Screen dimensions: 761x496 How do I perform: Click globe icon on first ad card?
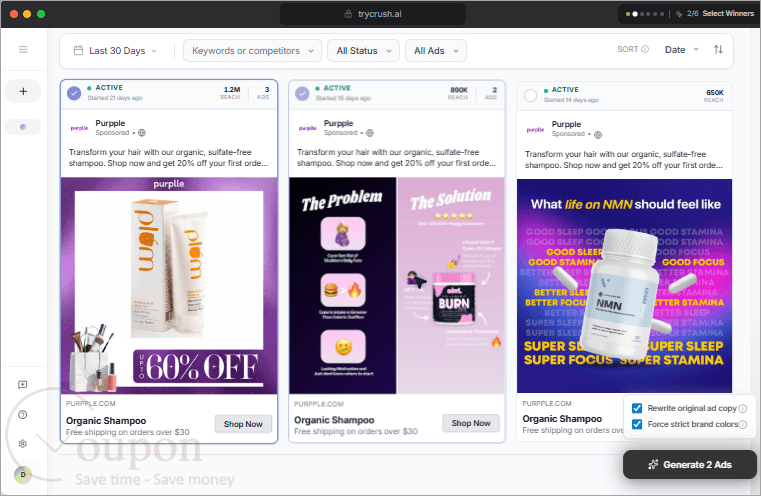coord(142,133)
